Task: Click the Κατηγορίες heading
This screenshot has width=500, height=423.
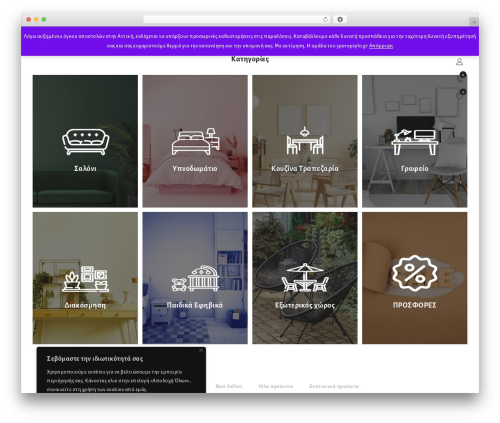Action: click(x=250, y=59)
